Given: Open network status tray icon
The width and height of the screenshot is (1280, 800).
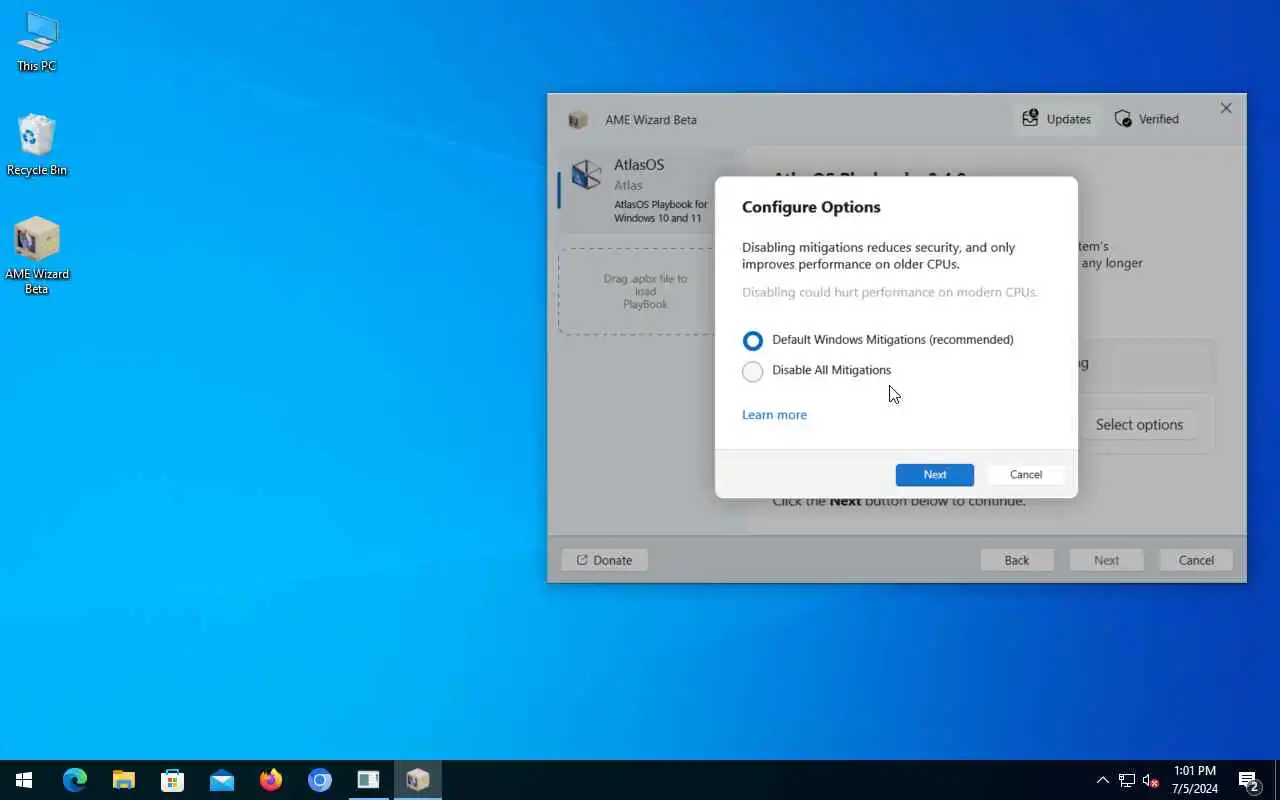Looking at the screenshot, I should [x=1127, y=780].
